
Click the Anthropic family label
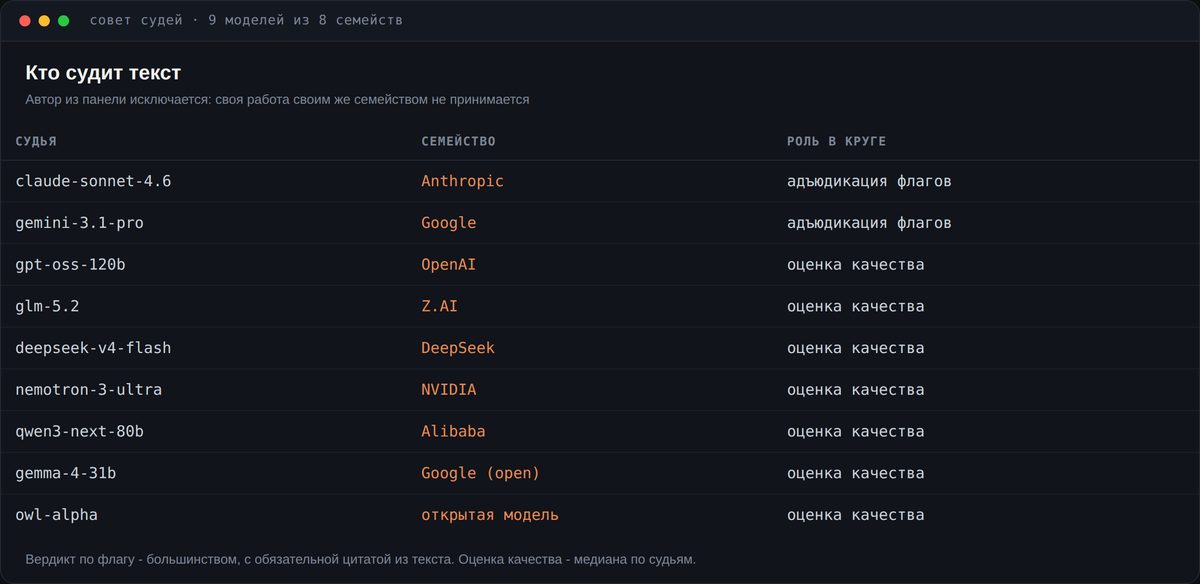tap(462, 181)
